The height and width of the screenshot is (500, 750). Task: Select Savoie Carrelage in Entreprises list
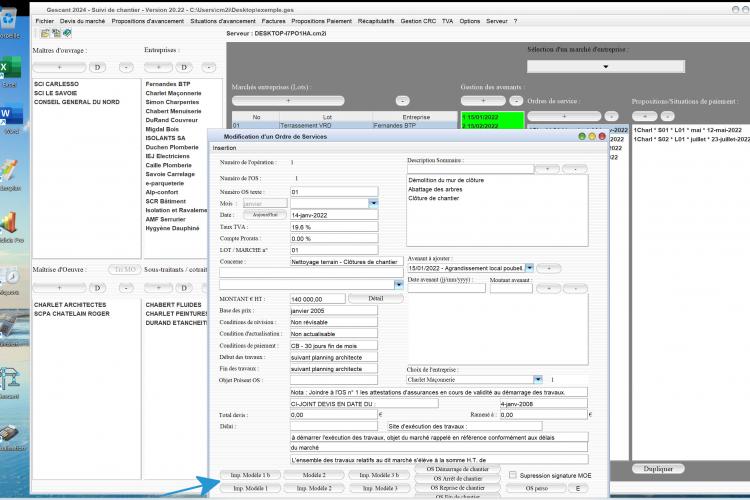pyautogui.click(x=170, y=174)
